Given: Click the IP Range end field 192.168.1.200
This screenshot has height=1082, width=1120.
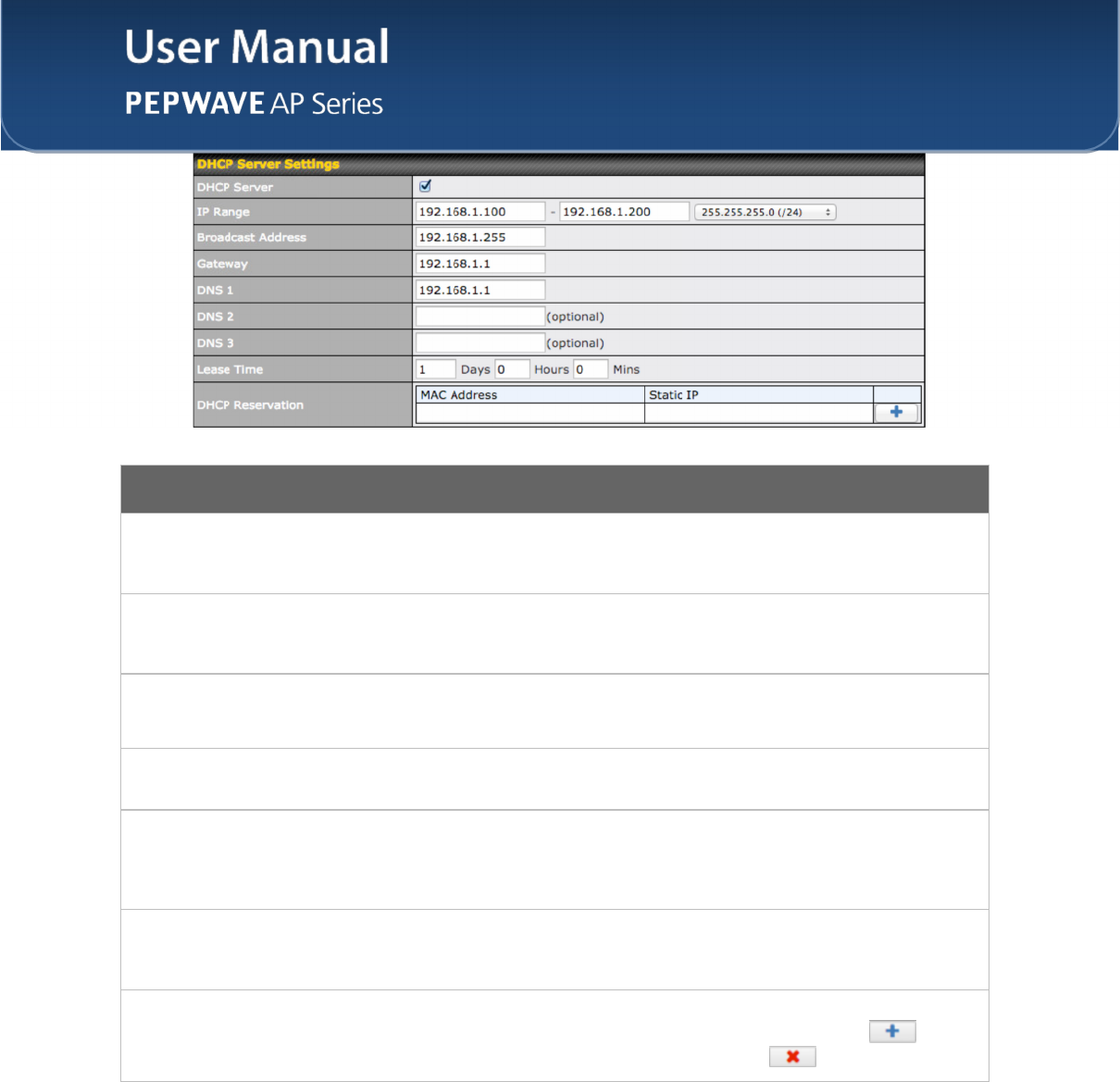Looking at the screenshot, I should point(624,212).
